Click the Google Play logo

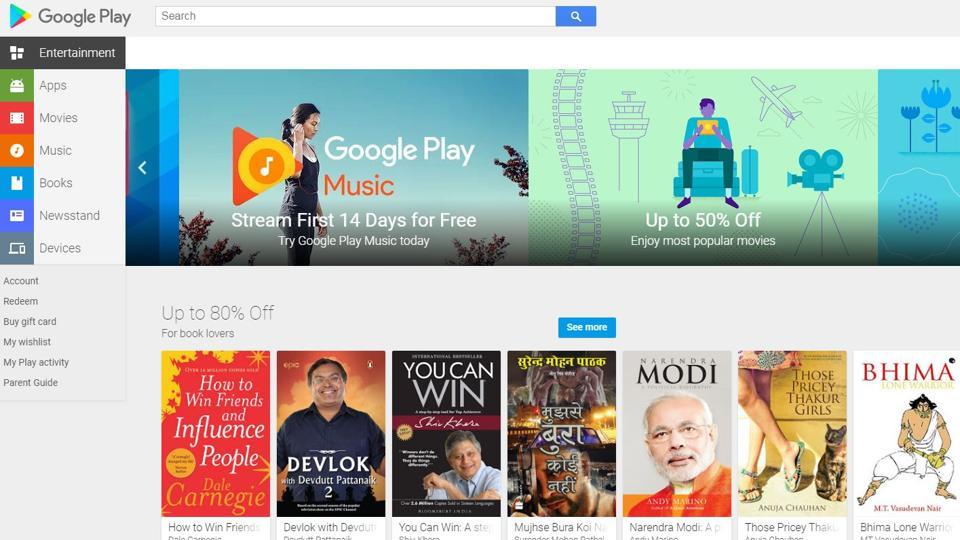[x=70, y=17]
